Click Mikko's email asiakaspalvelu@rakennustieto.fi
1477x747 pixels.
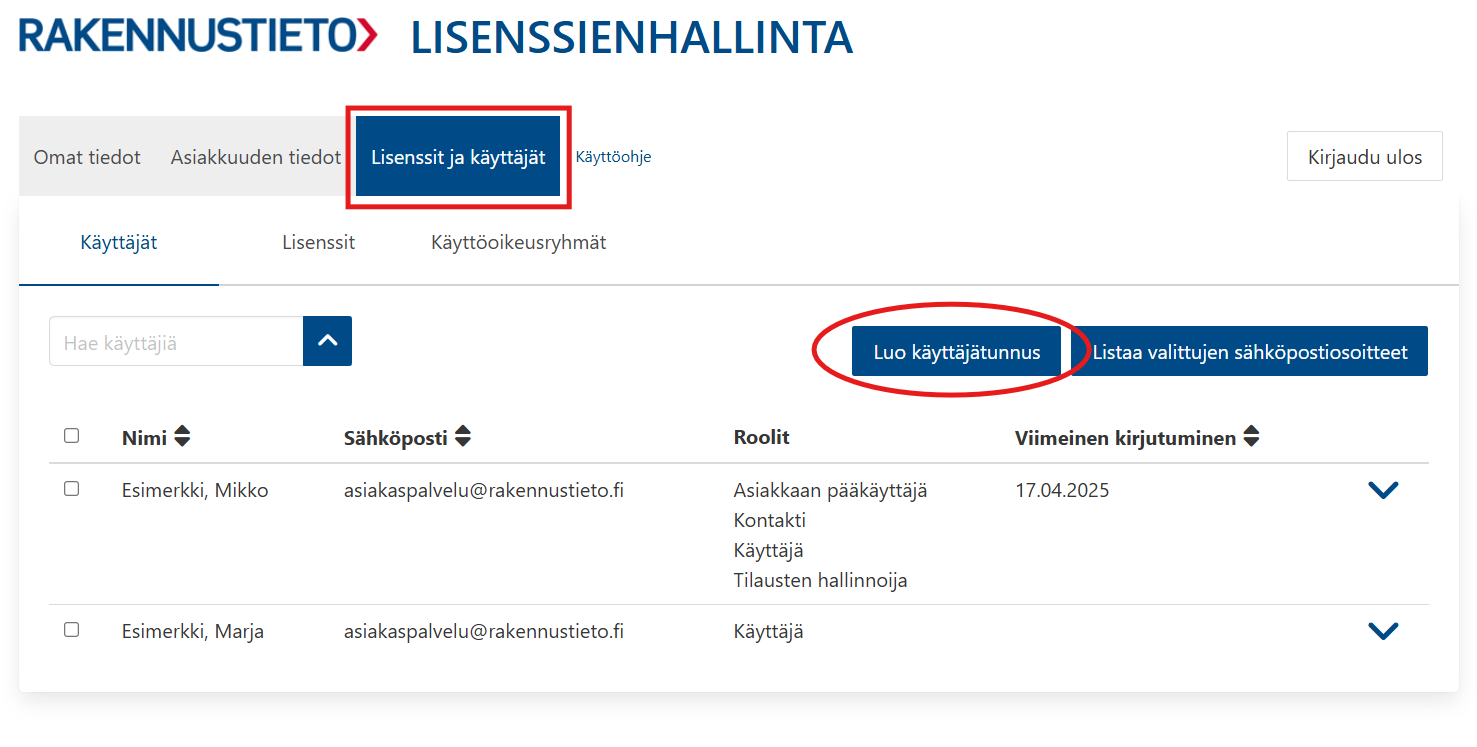pos(484,491)
